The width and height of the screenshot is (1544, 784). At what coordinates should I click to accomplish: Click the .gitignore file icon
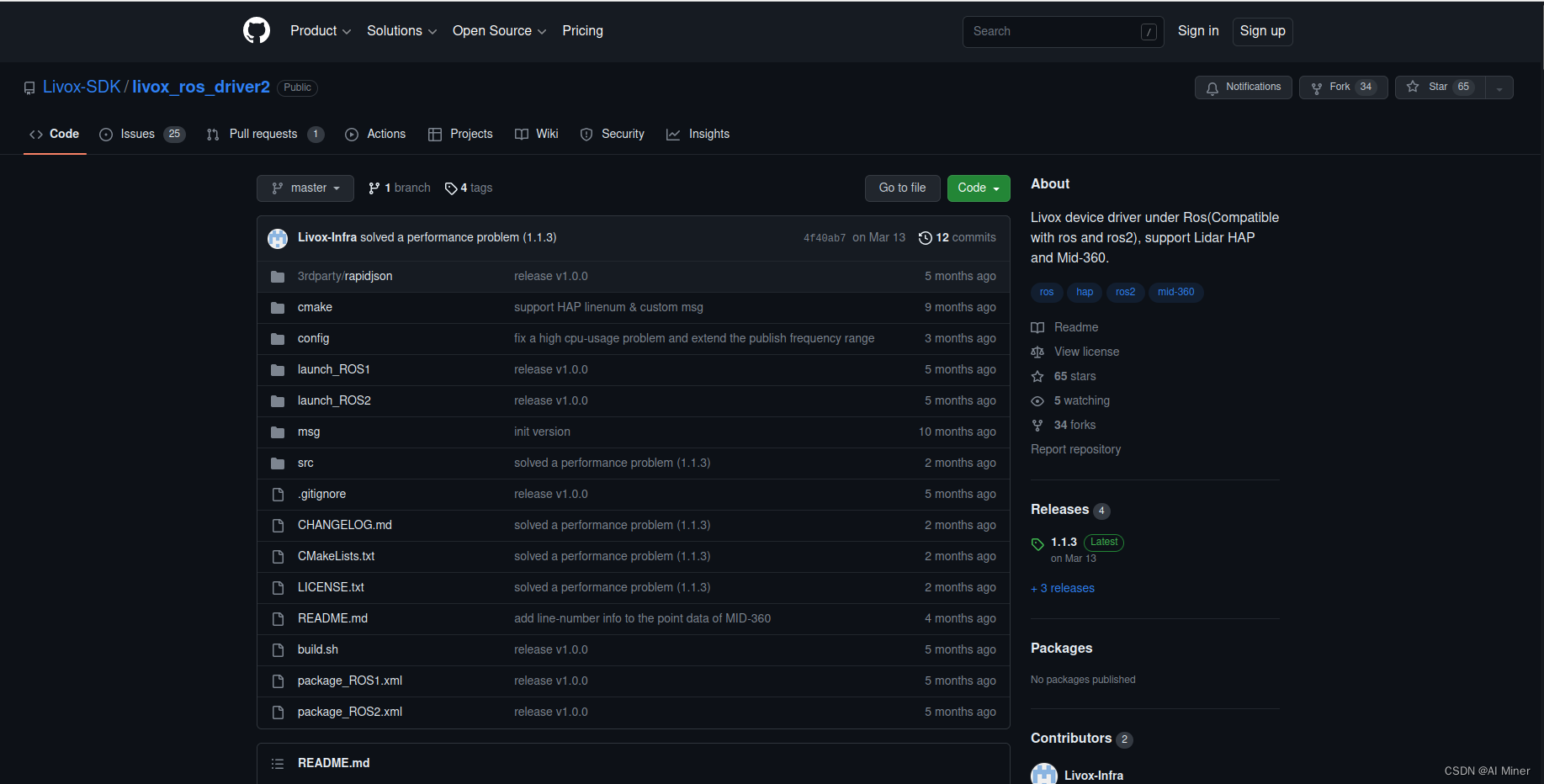click(x=278, y=495)
